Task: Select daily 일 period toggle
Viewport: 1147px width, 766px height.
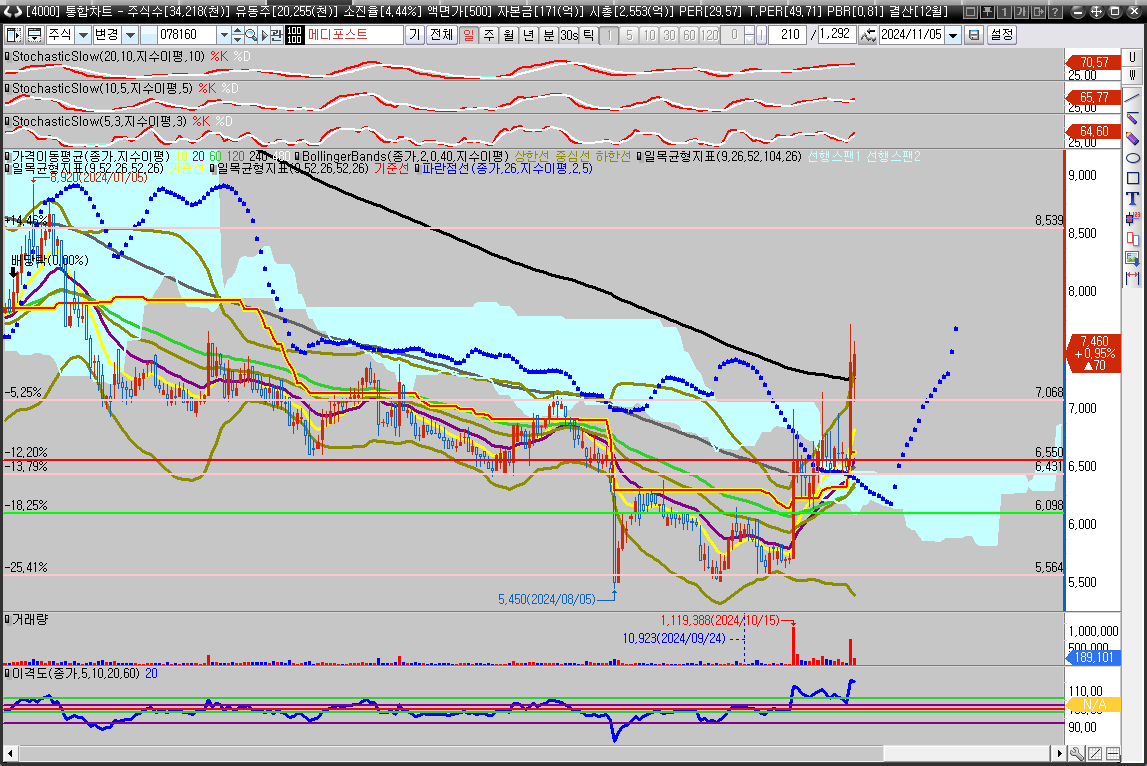Action: click(468, 34)
